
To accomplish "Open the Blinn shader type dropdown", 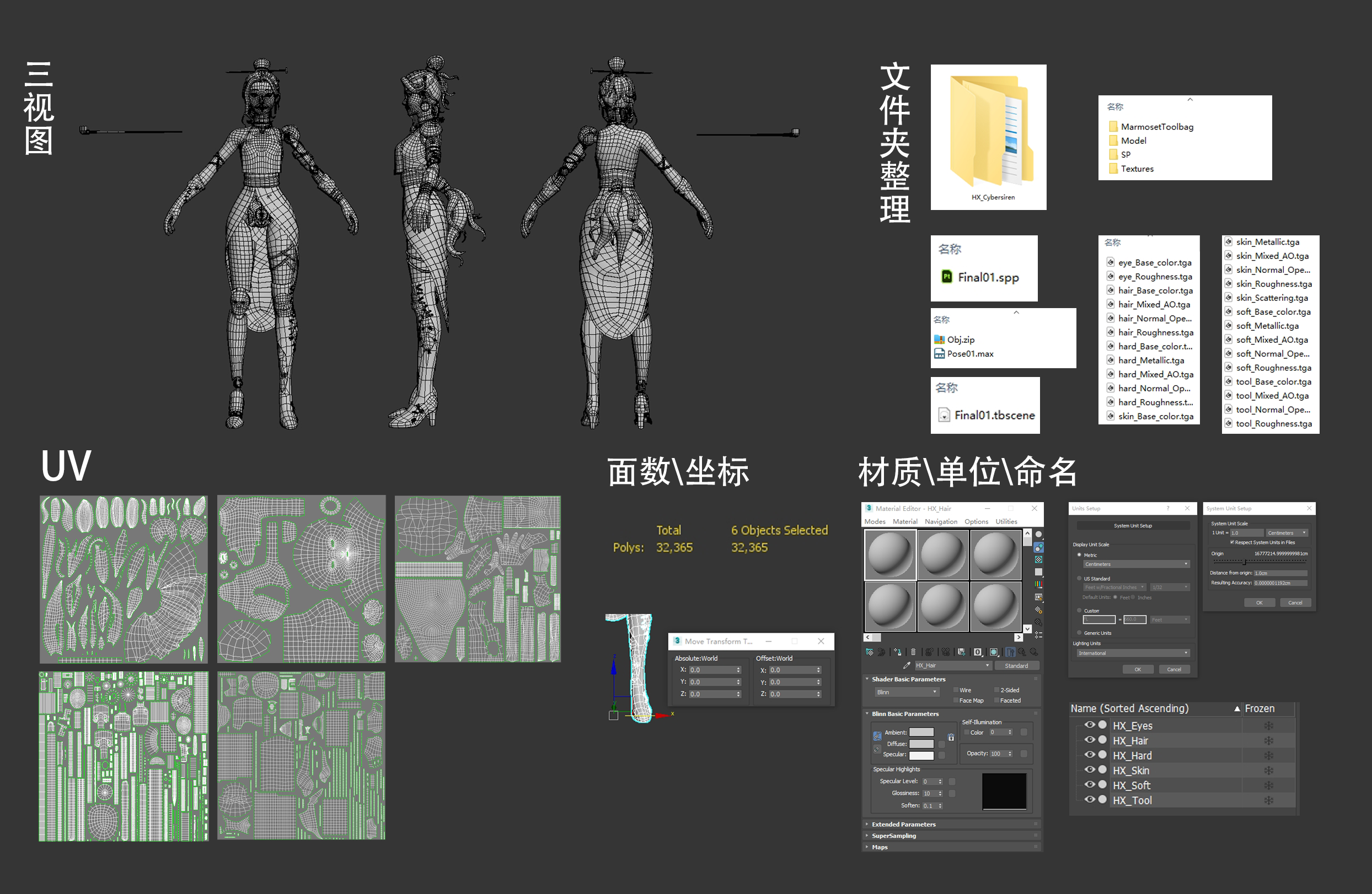I will [x=907, y=692].
